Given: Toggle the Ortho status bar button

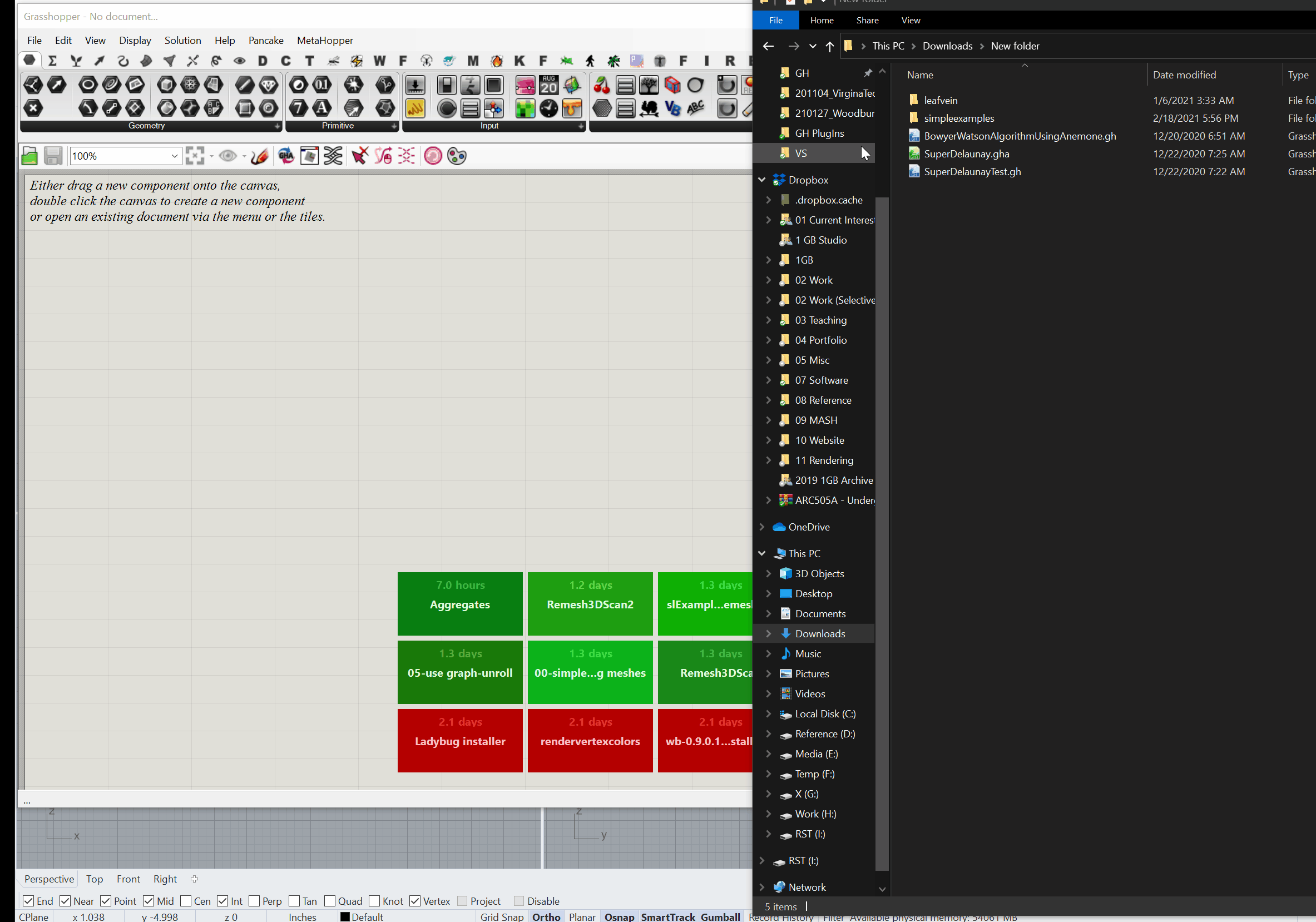Looking at the screenshot, I should (x=546, y=917).
